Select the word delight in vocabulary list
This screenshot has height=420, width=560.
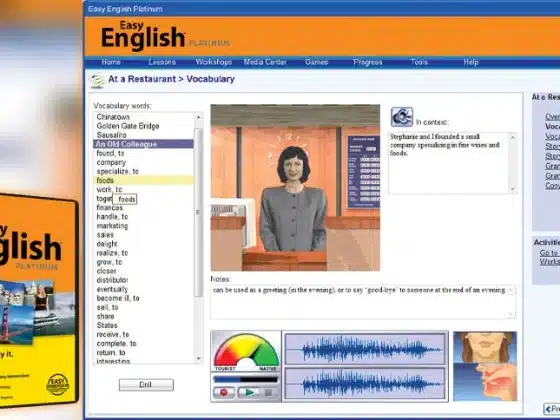coord(107,244)
